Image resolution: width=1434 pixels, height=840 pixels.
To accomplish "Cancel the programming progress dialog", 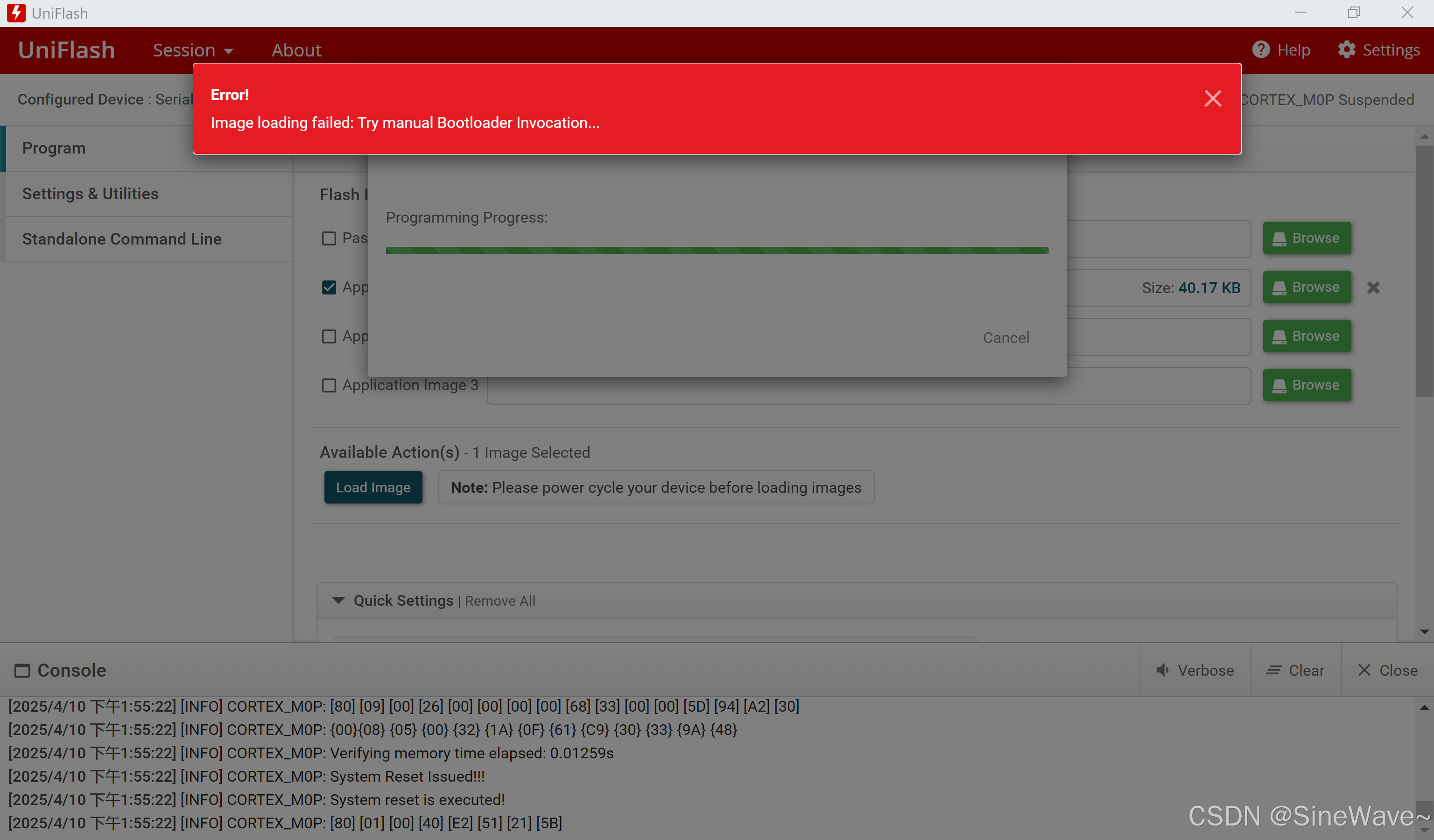I will (1005, 338).
